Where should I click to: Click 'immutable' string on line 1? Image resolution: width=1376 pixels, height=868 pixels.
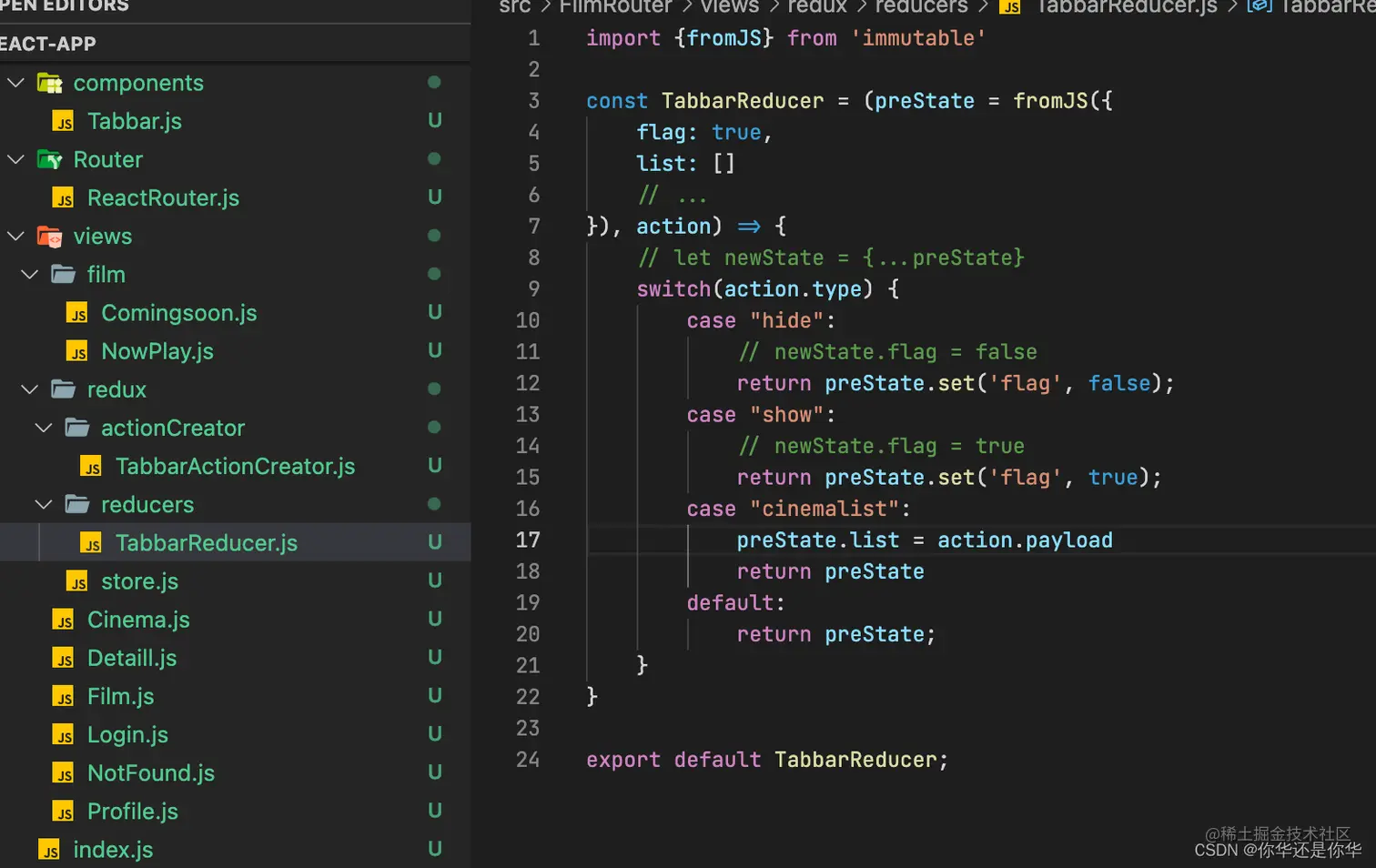(x=918, y=38)
